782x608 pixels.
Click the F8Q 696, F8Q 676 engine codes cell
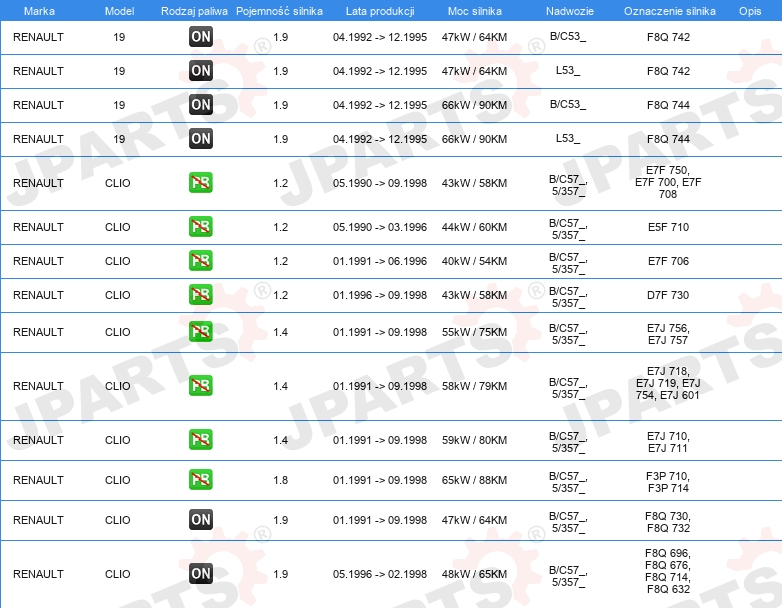point(668,571)
